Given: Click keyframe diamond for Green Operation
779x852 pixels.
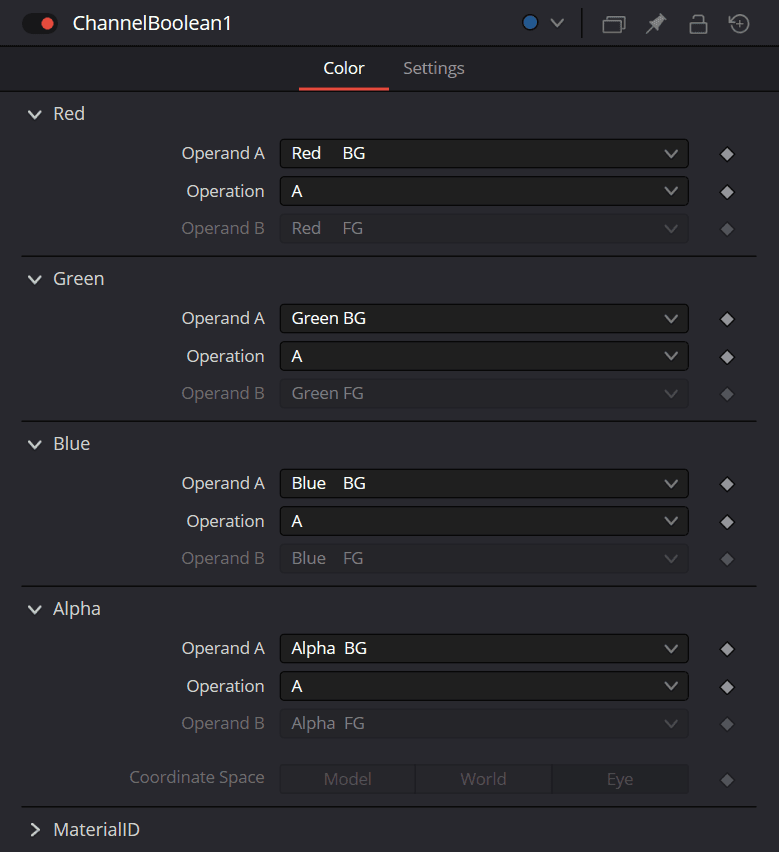Looking at the screenshot, I should (x=727, y=357).
